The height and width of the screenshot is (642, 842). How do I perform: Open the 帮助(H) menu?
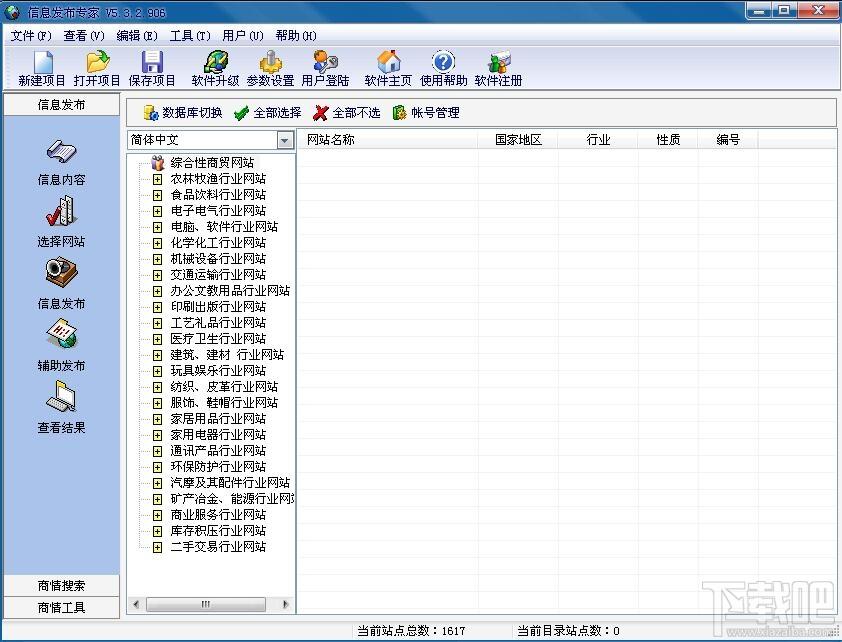coord(296,36)
